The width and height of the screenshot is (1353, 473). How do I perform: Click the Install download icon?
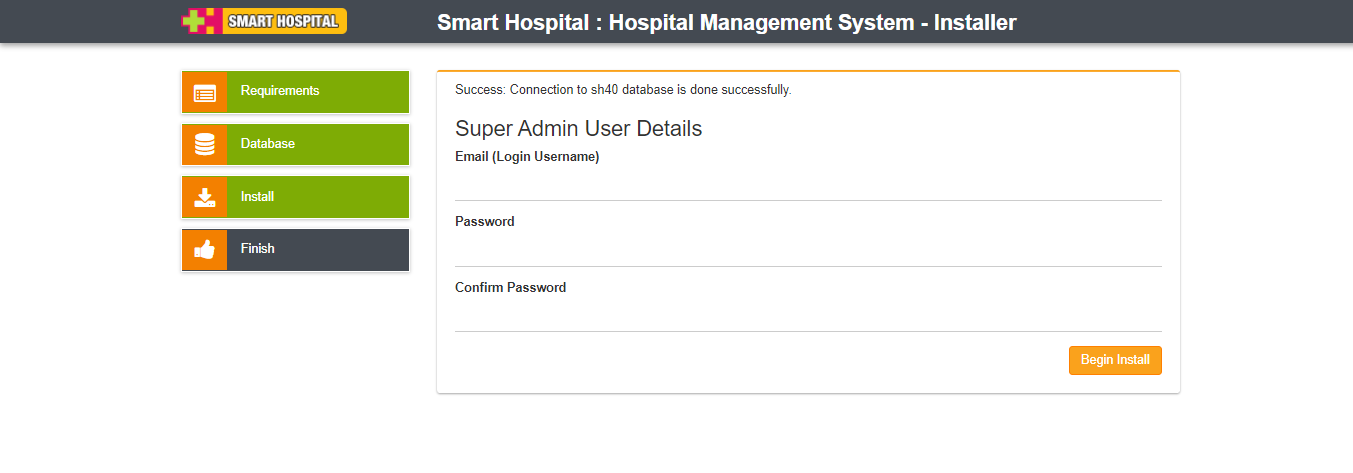click(205, 197)
